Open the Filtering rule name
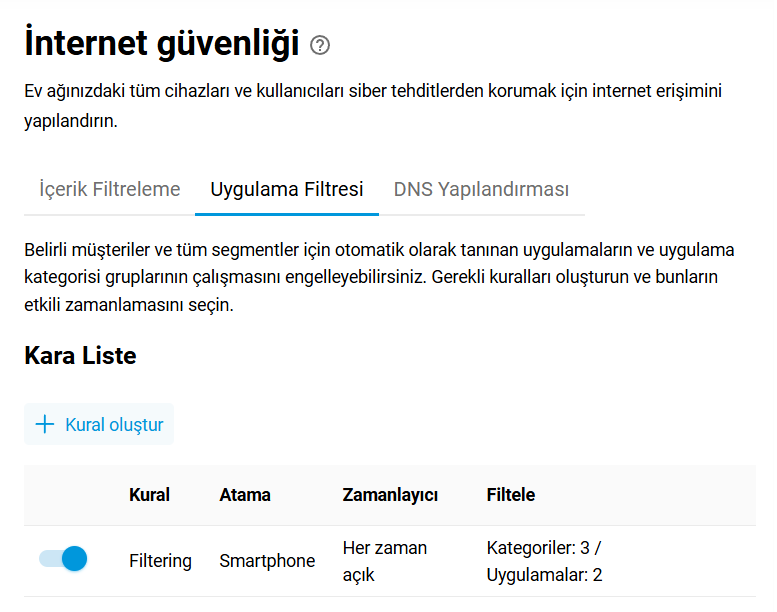 [x=160, y=561]
